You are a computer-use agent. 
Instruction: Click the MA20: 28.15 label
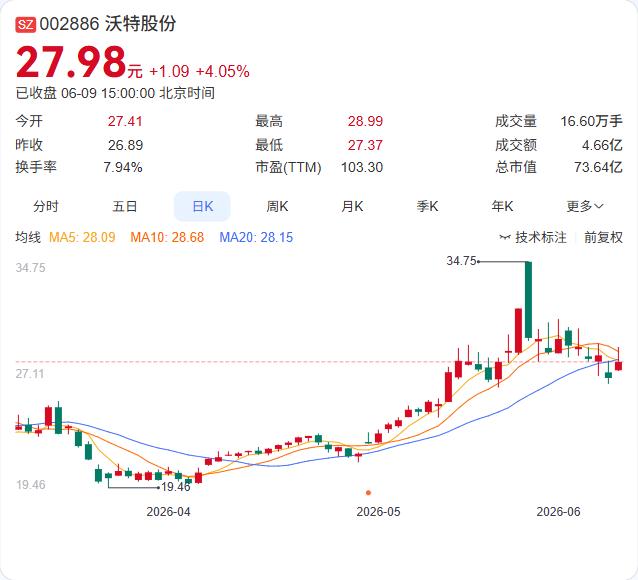point(256,237)
